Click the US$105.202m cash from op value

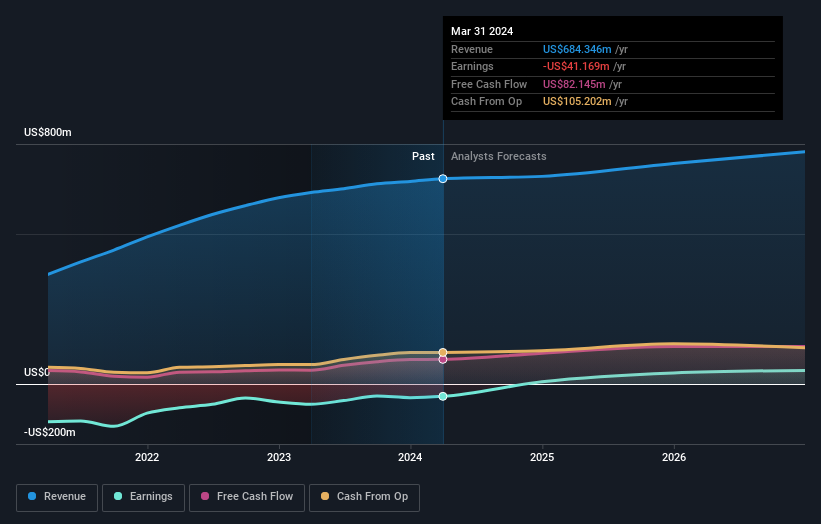point(577,102)
